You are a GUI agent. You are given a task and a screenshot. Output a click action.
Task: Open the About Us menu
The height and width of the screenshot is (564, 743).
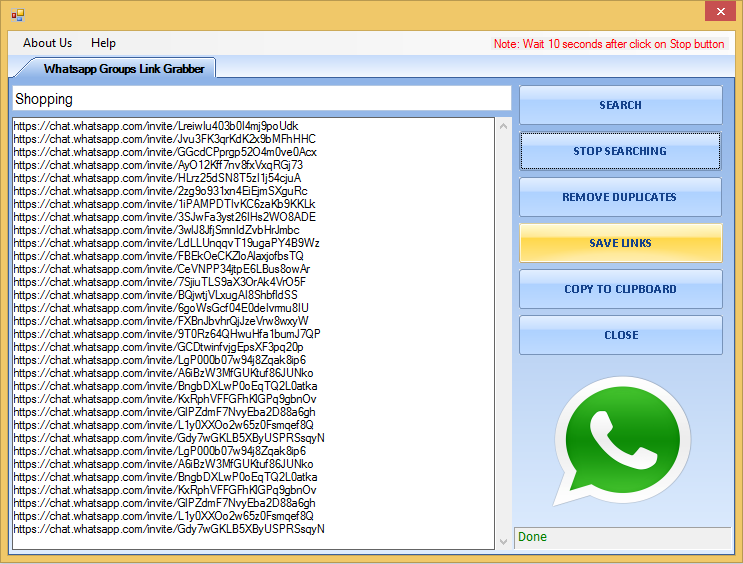coord(47,43)
